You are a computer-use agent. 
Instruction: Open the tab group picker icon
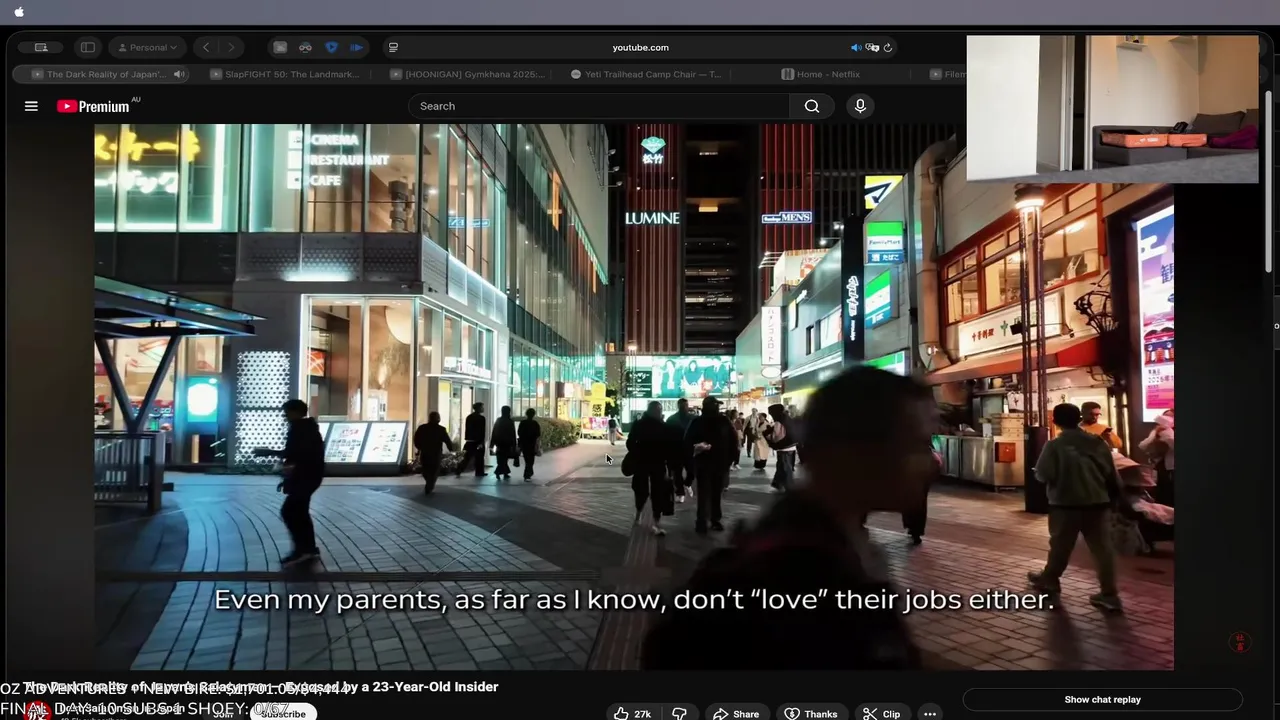point(41,47)
